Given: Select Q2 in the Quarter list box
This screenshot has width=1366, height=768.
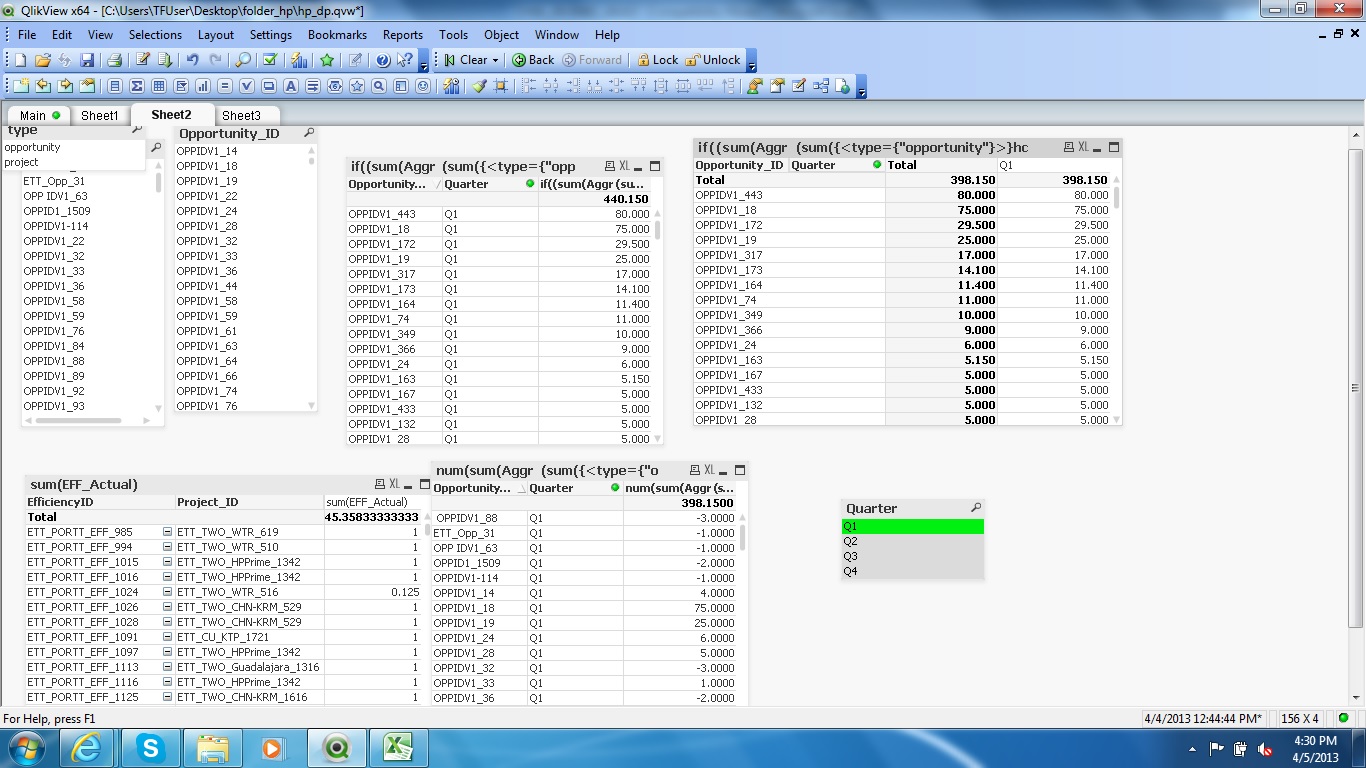Looking at the screenshot, I should tap(912, 541).
